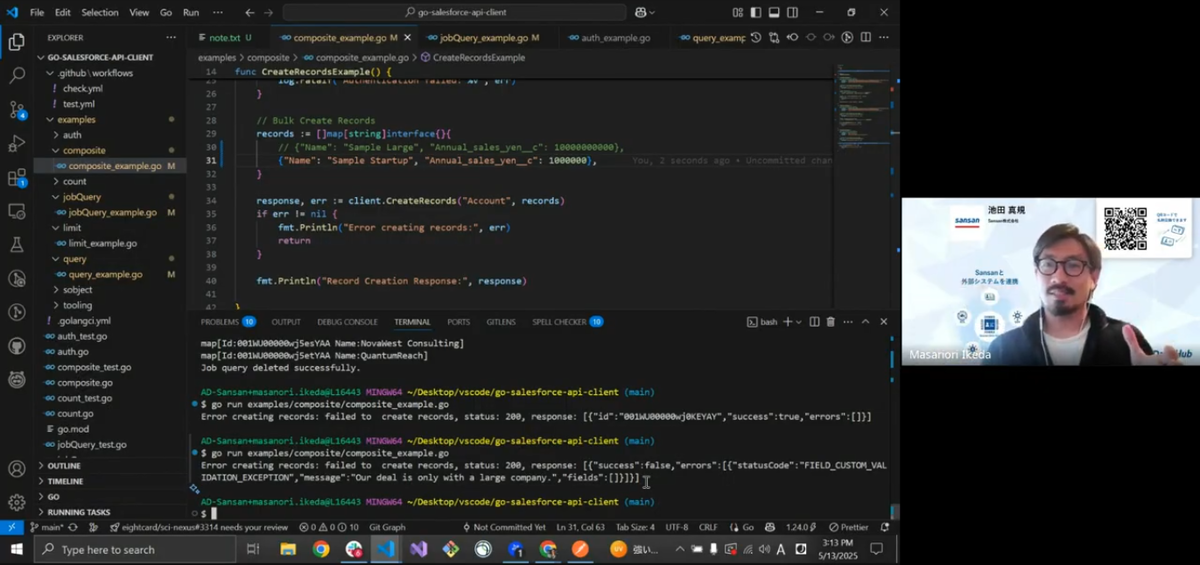Expand the tooling folder
The height and width of the screenshot is (565, 1200).
77,305
